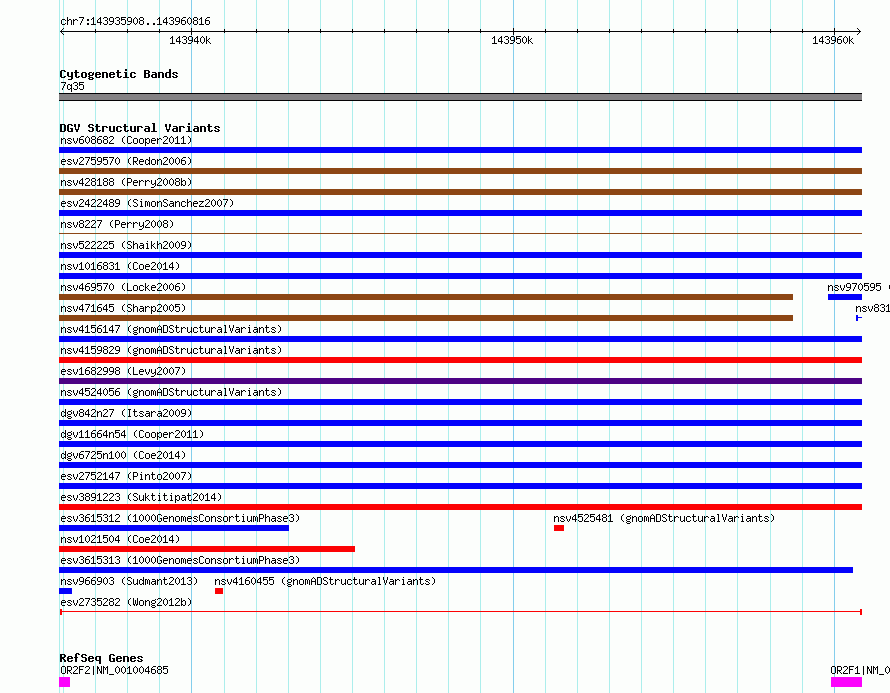Click the esv1682998 (Levy2007) label
This screenshot has width=890, height=693.
point(123,371)
